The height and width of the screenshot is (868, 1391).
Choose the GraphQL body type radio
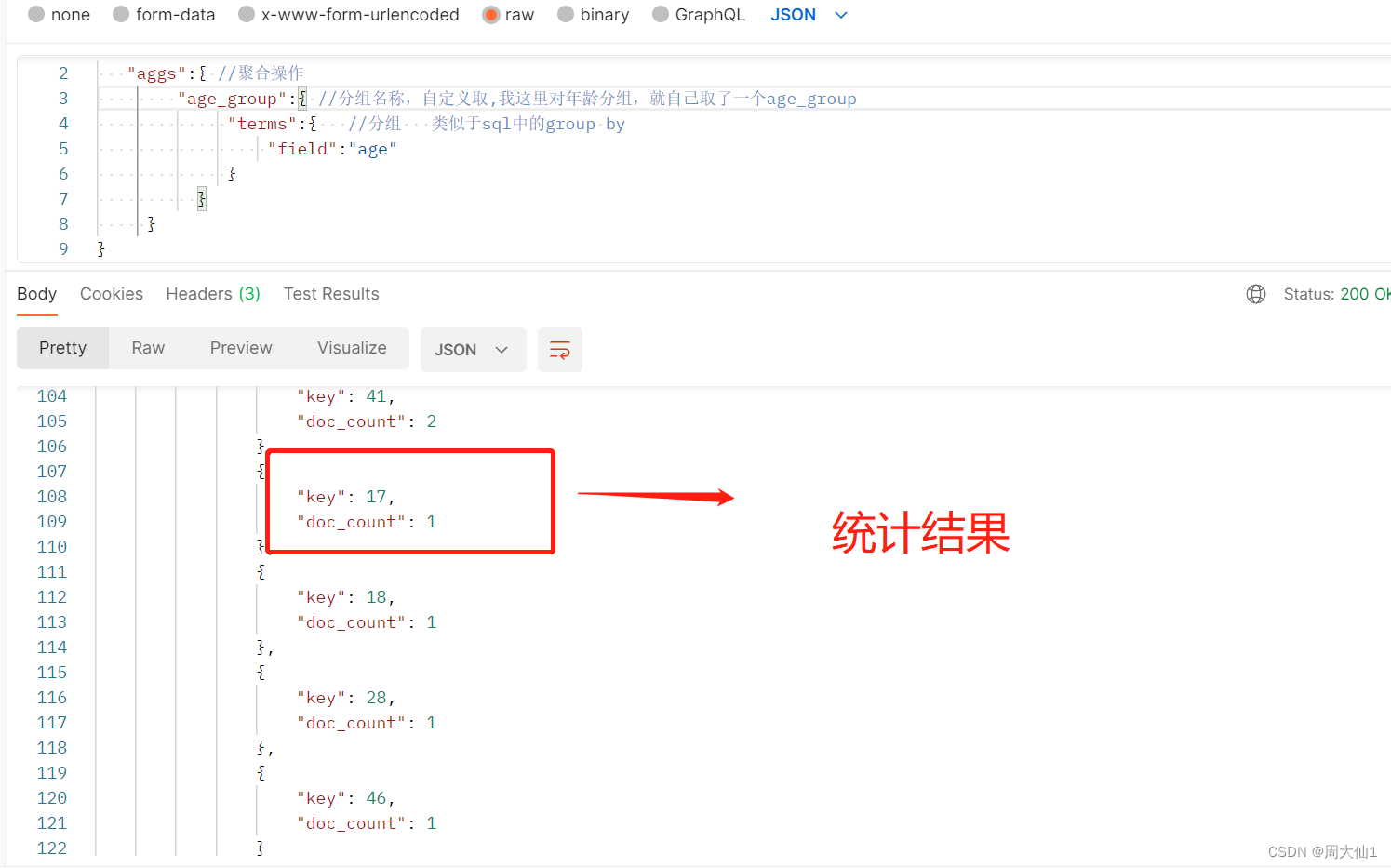pyautogui.click(x=661, y=15)
